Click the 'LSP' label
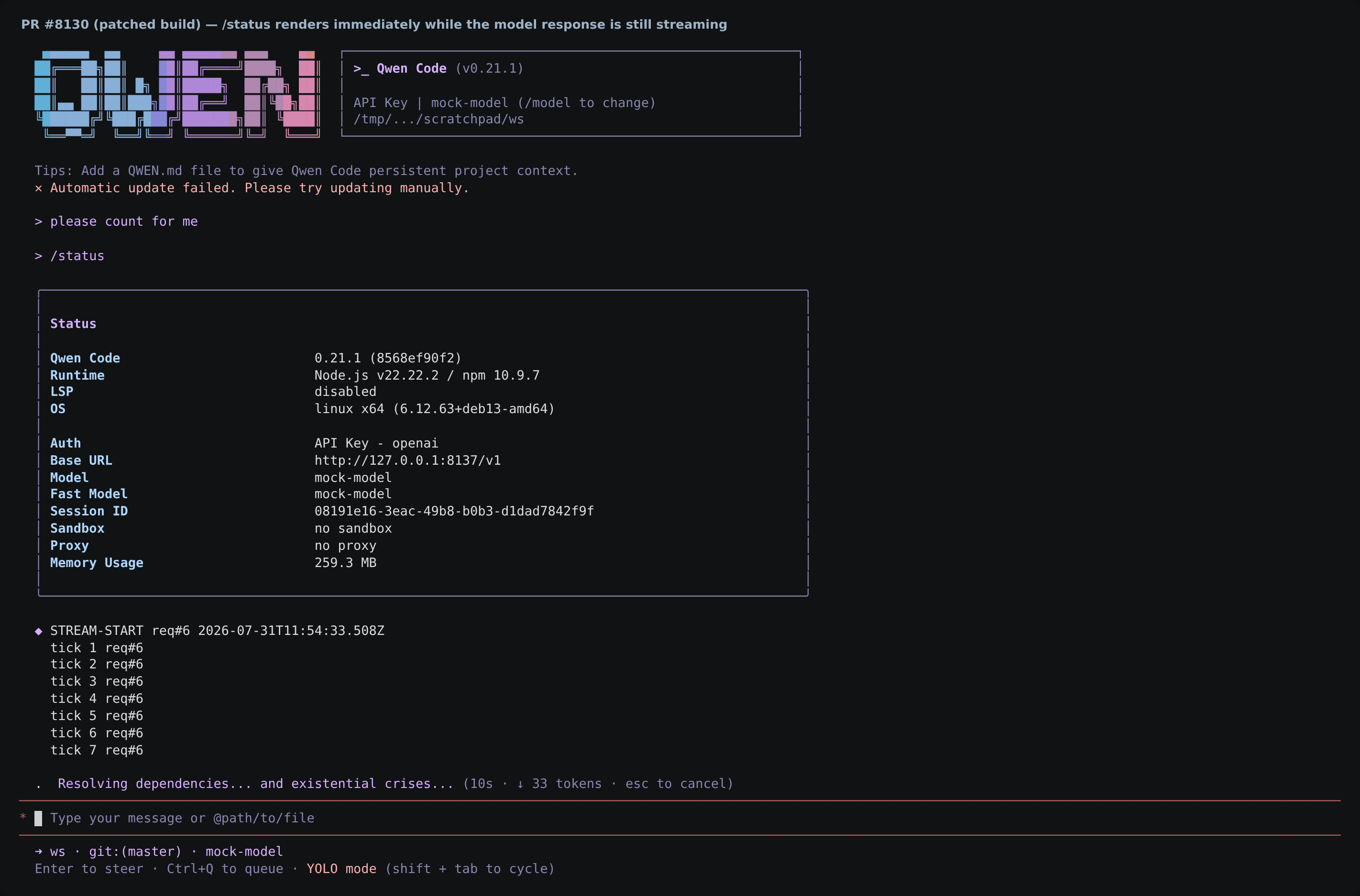The image size is (1360, 896). 62,392
